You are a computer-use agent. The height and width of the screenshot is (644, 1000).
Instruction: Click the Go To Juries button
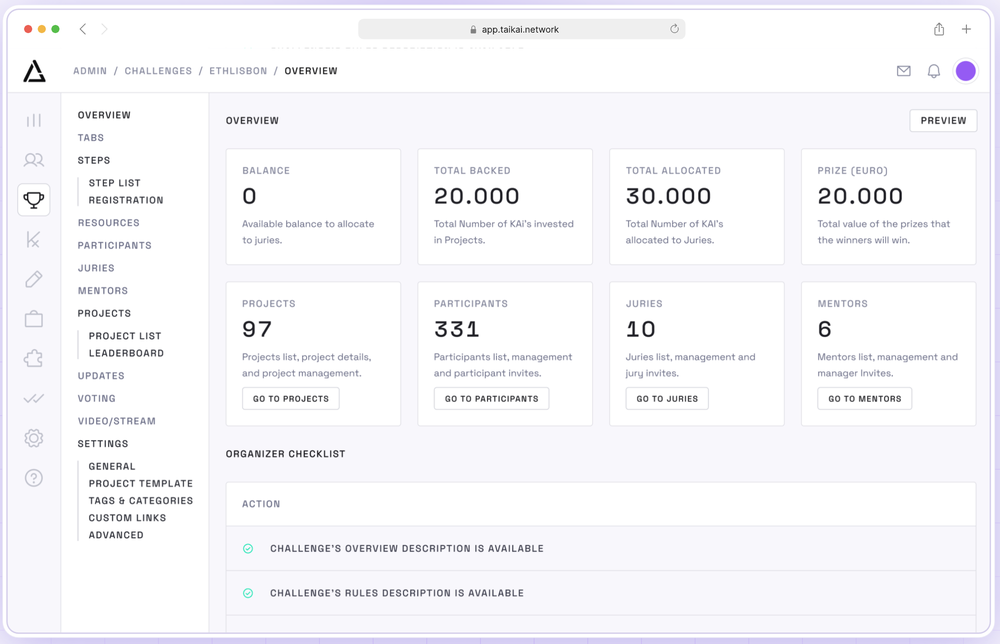(x=667, y=399)
